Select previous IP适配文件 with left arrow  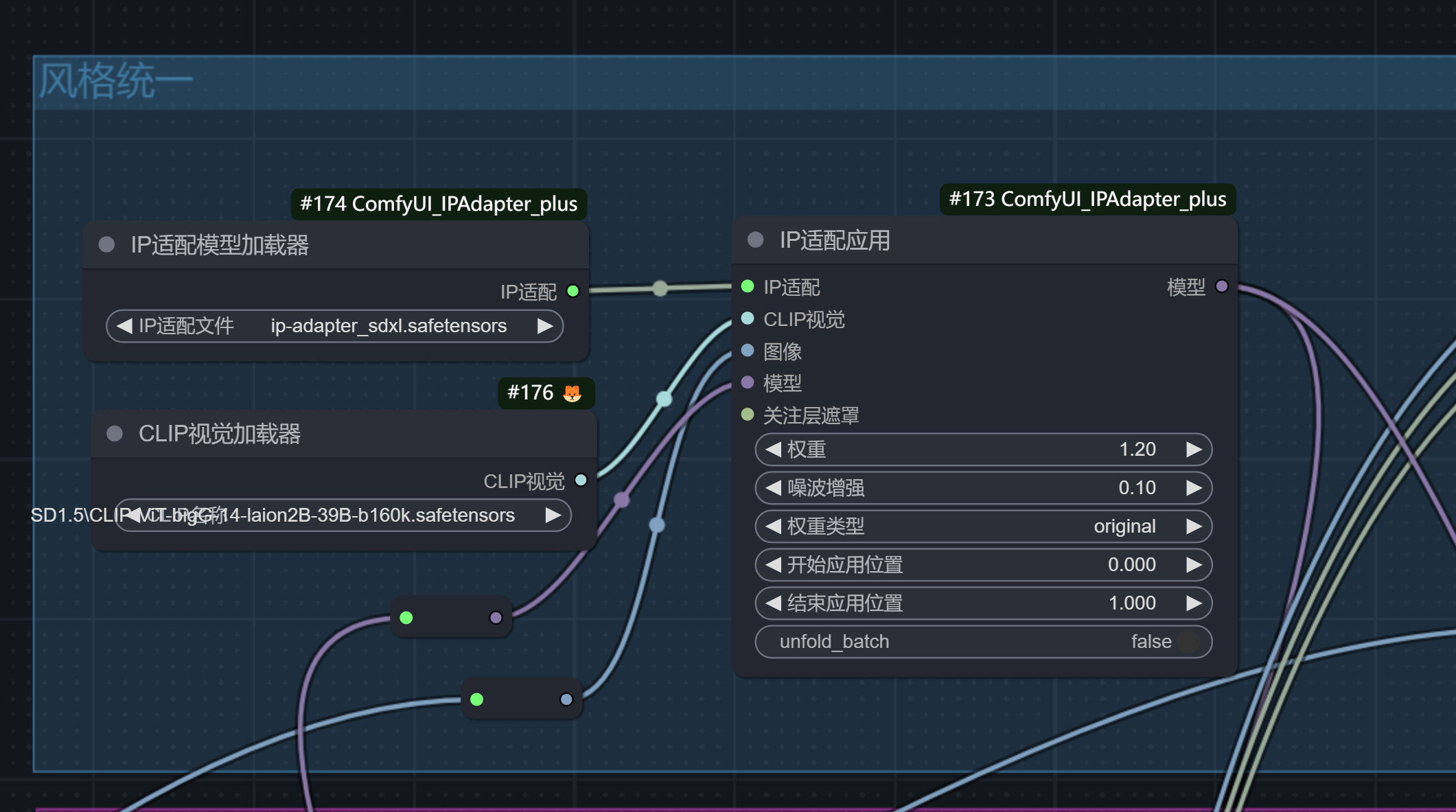point(124,325)
